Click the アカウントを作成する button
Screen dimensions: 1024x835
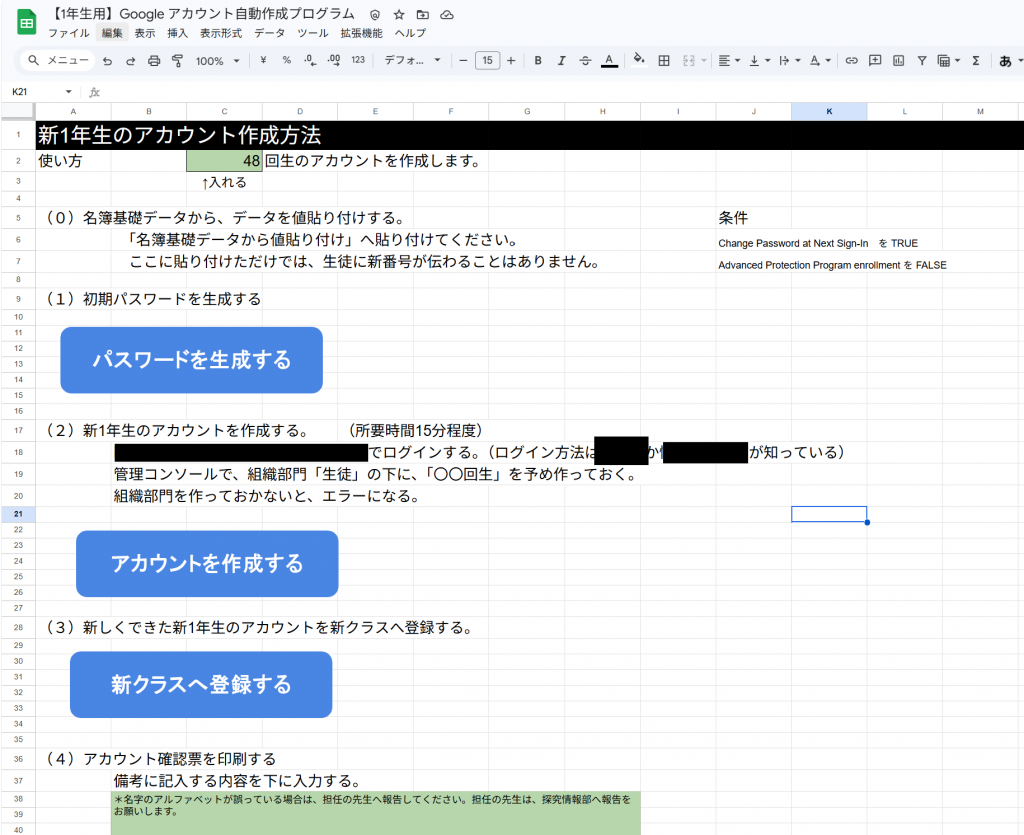207,564
